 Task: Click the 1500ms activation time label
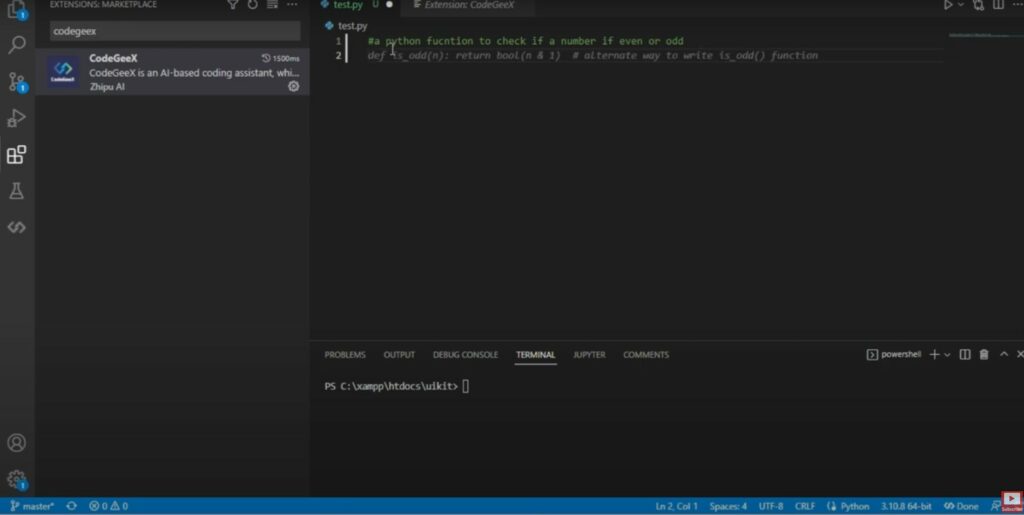click(x=281, y=58)
